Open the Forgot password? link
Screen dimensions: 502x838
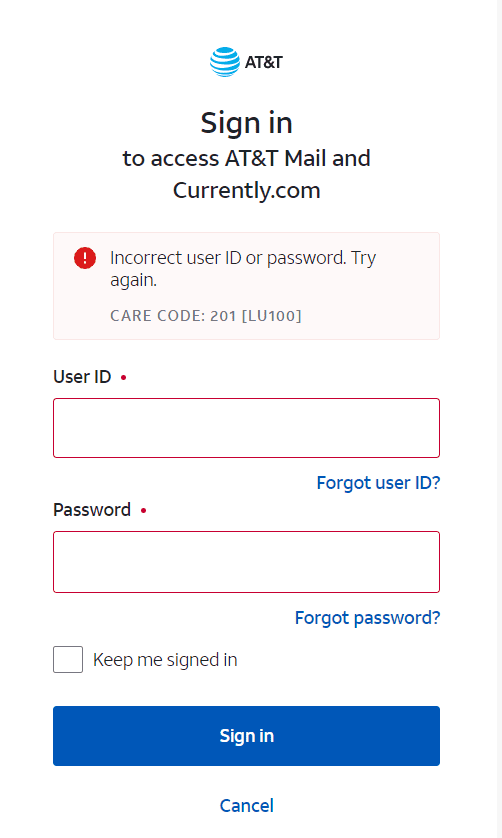point(368,618)
